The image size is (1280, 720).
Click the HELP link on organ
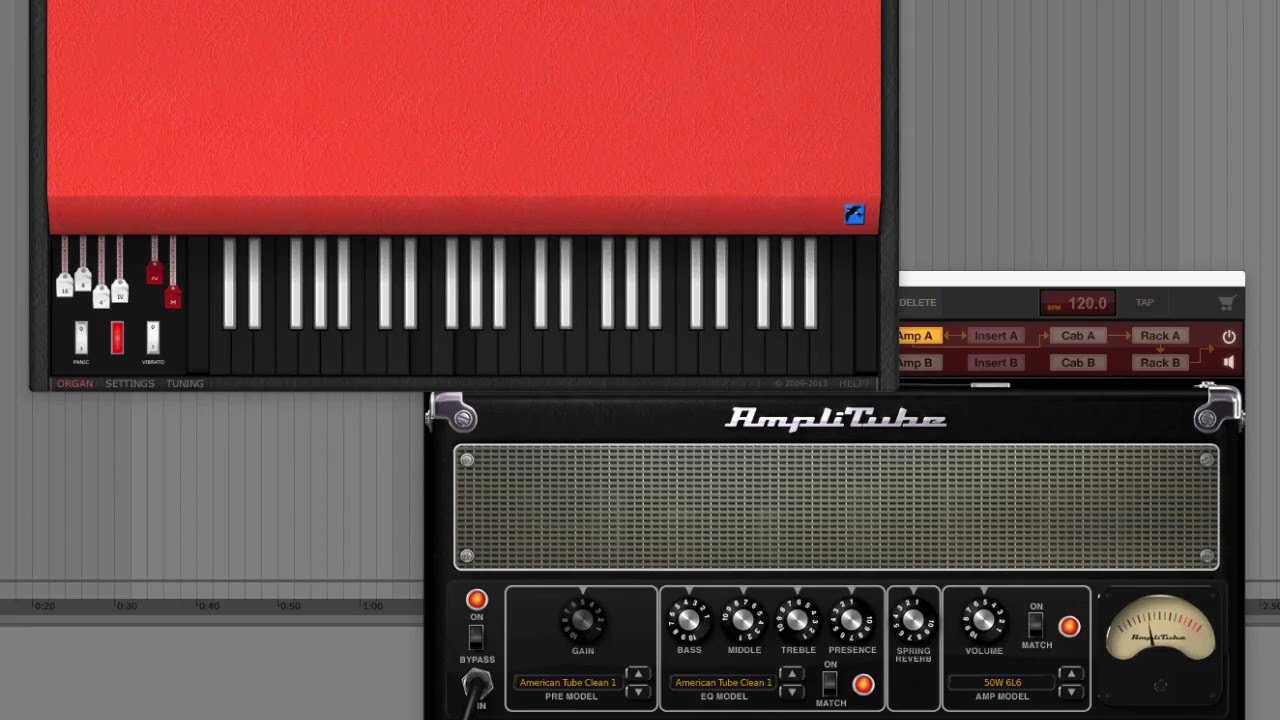point(853,384)
